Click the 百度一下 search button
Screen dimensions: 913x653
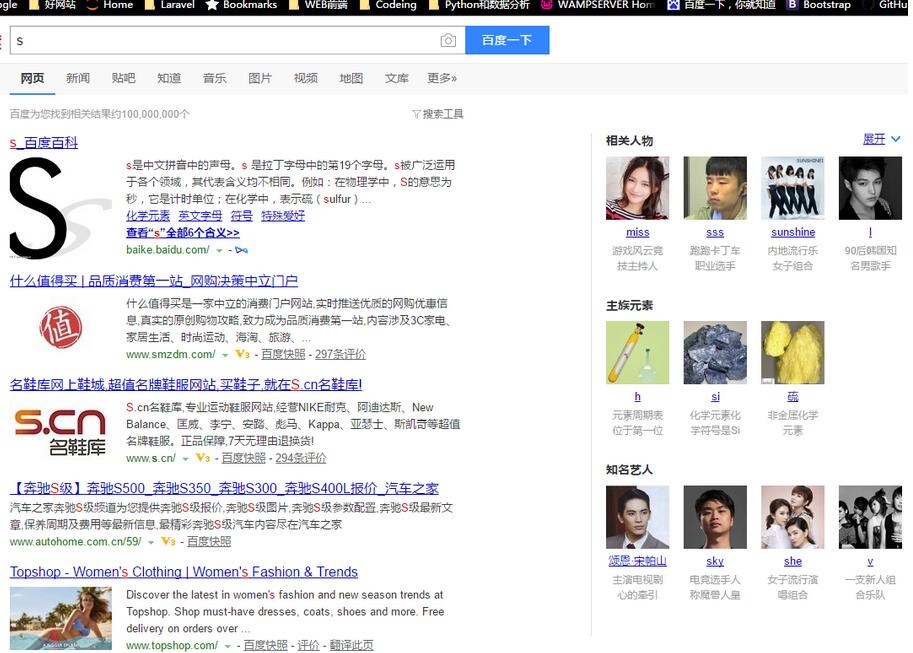[x=507, y=40]
